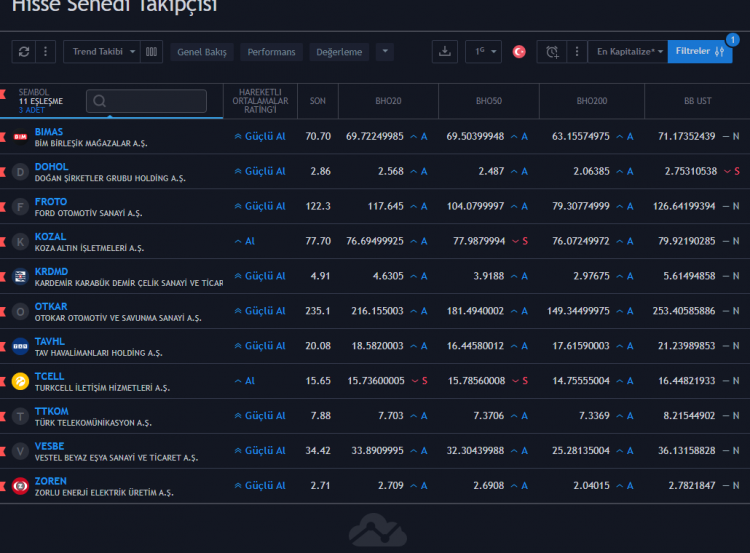Click the refresh screener icon
Image resolution: width=750 pixels, height=553 pixels.
pos(24,52)
